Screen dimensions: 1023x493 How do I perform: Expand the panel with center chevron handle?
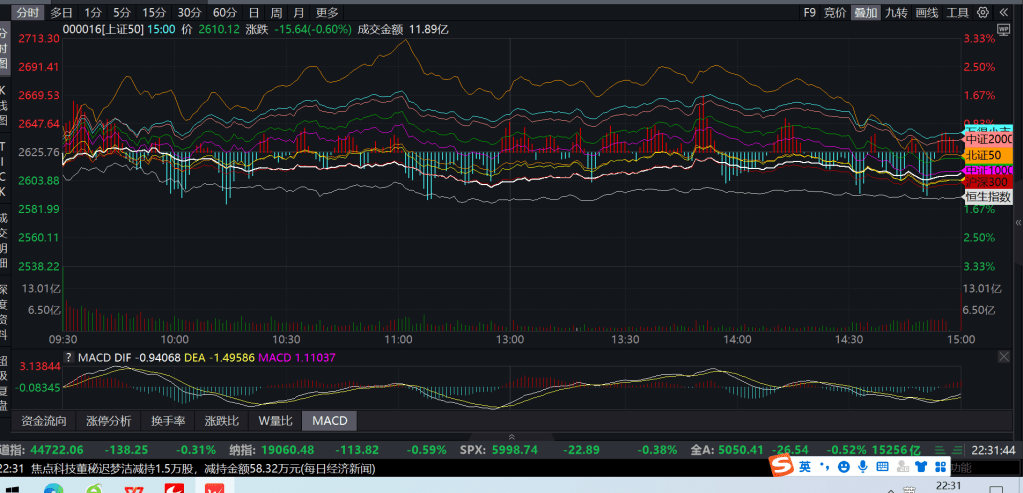coord(511,436)
